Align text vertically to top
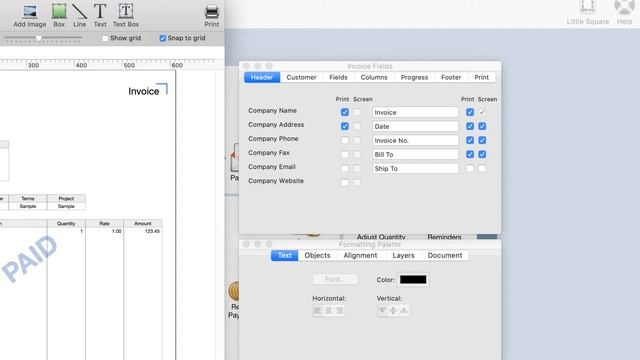Screen dimensions: 640x360 click(x=382, y=311)
